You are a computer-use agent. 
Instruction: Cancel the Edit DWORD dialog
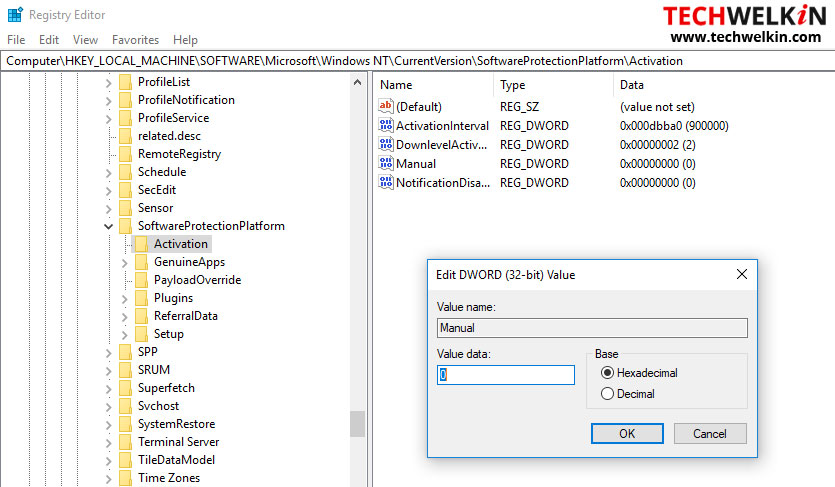coord(710,433)
